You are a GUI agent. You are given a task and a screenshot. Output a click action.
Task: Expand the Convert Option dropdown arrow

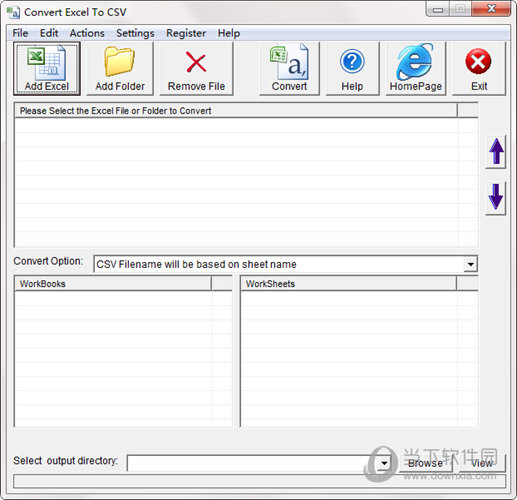coord(470,264)
